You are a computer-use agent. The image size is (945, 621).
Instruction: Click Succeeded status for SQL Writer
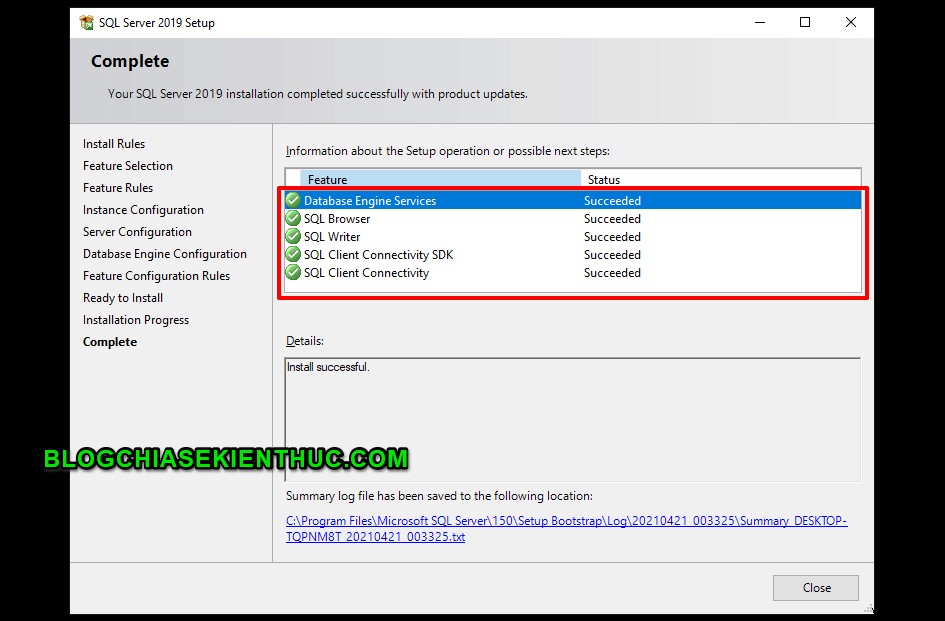(x=612, y=237)
